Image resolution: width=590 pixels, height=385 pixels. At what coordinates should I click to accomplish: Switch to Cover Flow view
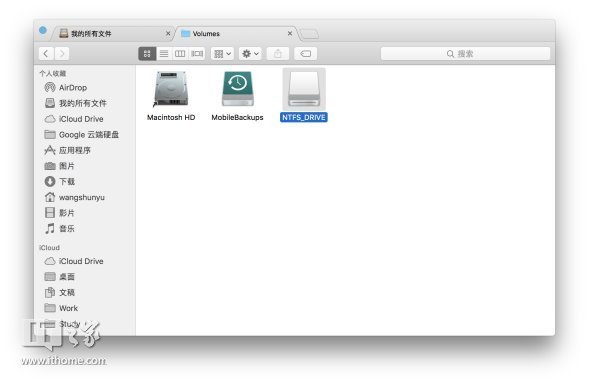coord(197,54)
